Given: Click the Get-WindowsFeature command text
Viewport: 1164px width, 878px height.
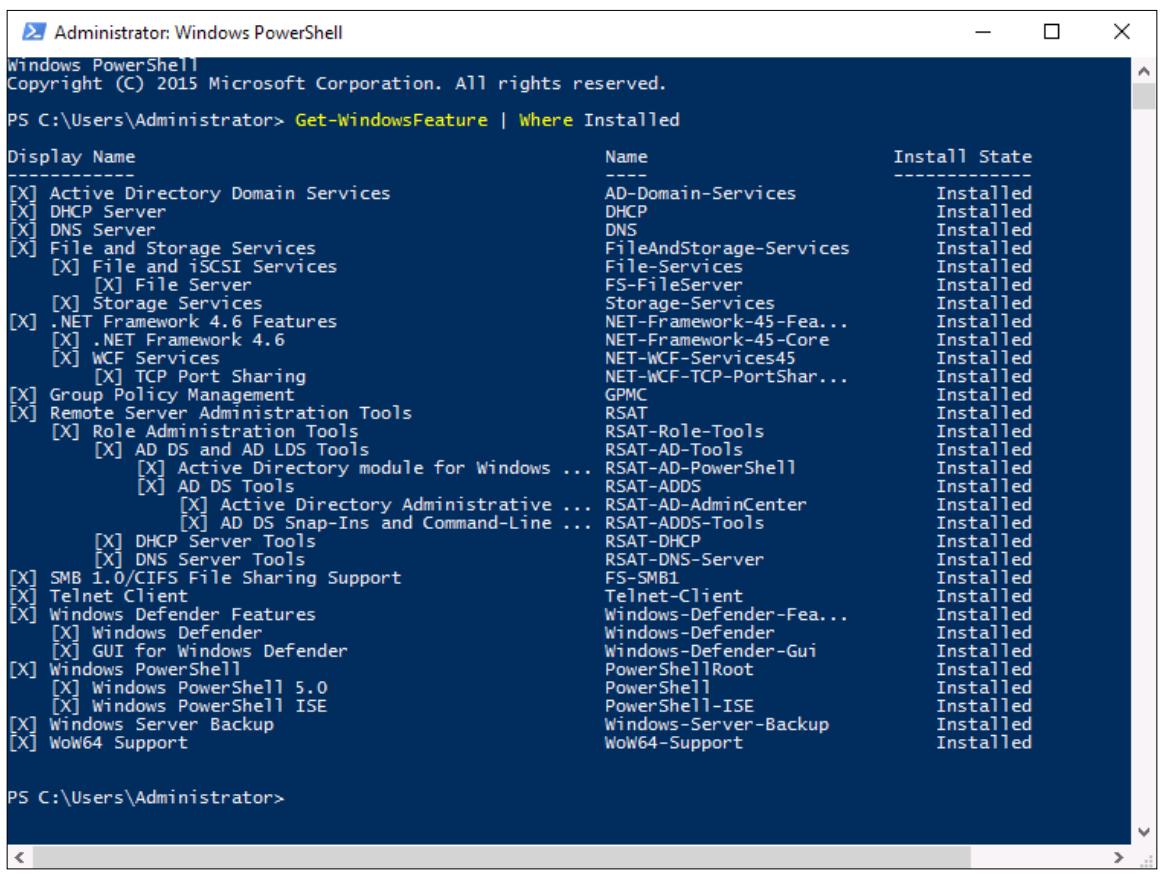Looking at the screenshot, I should tap(391, 120).
